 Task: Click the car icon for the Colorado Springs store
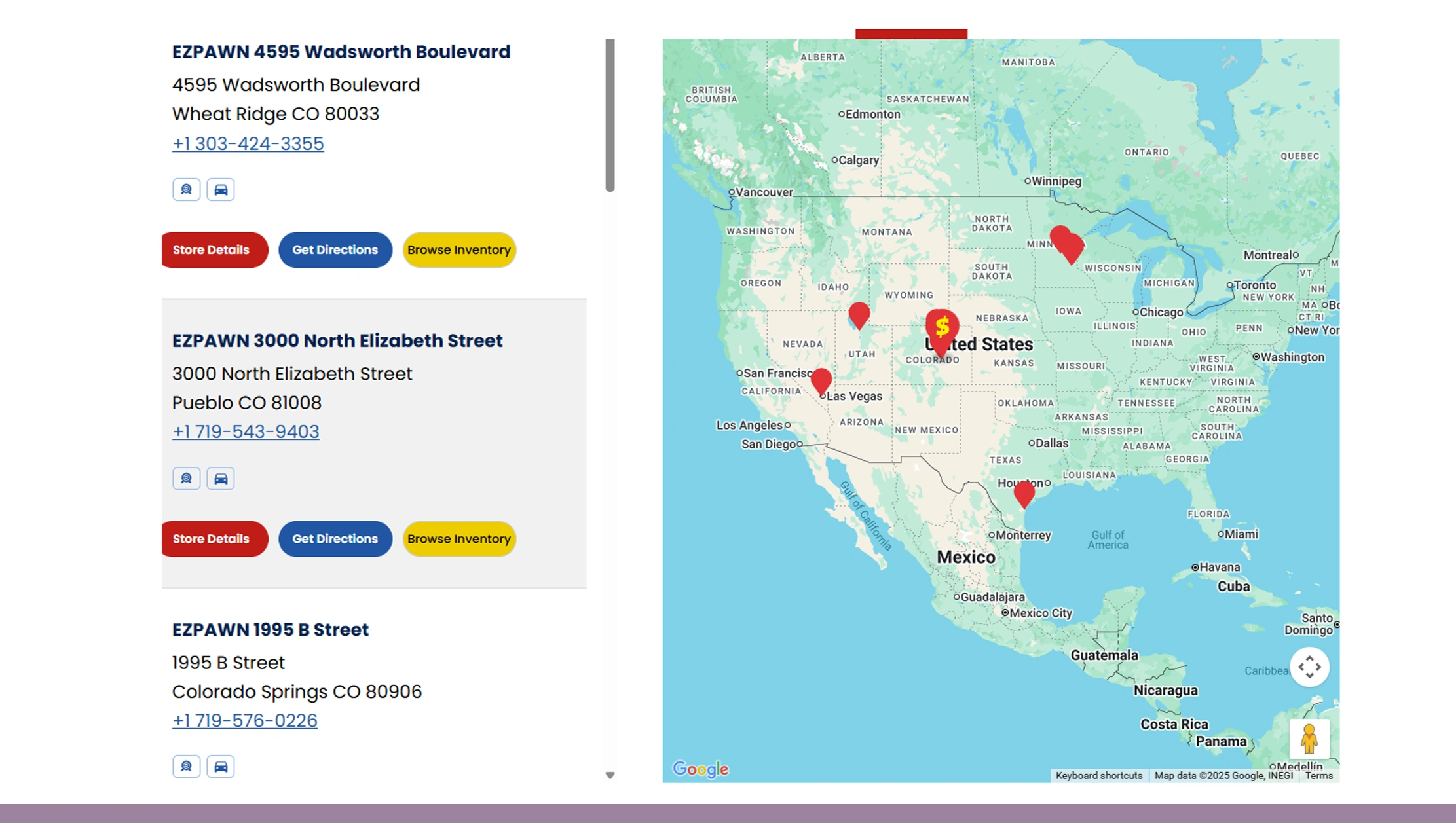(x=221, y=766)
